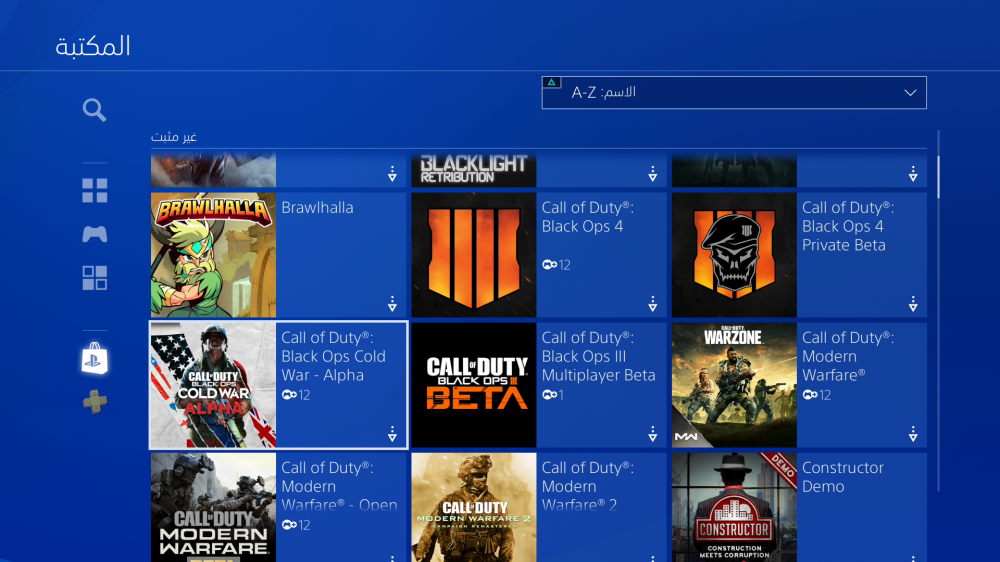
Task: Select the PlayStation Plus icon in sidebar
Action: [x=95, y=402]
